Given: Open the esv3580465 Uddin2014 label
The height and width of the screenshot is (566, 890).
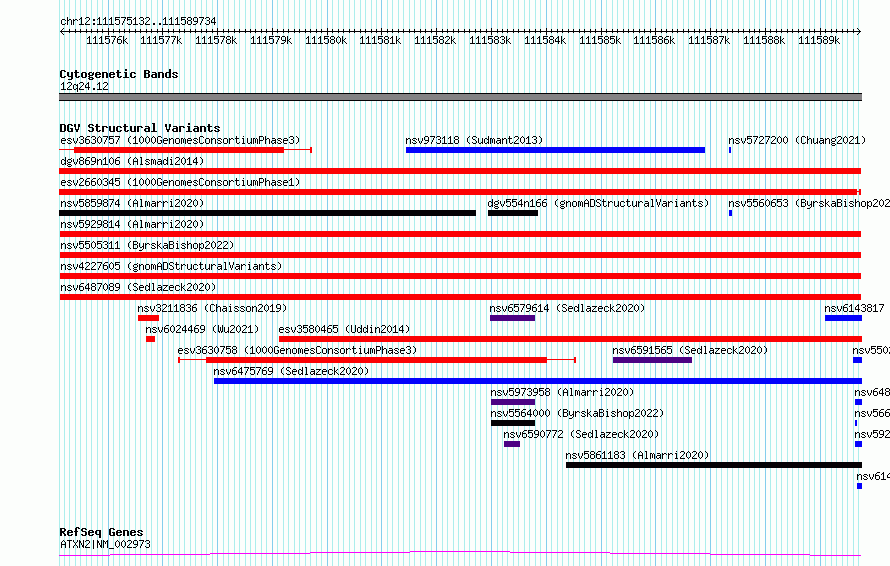Looking at the screenshot, I should click(x=344, y=329).
